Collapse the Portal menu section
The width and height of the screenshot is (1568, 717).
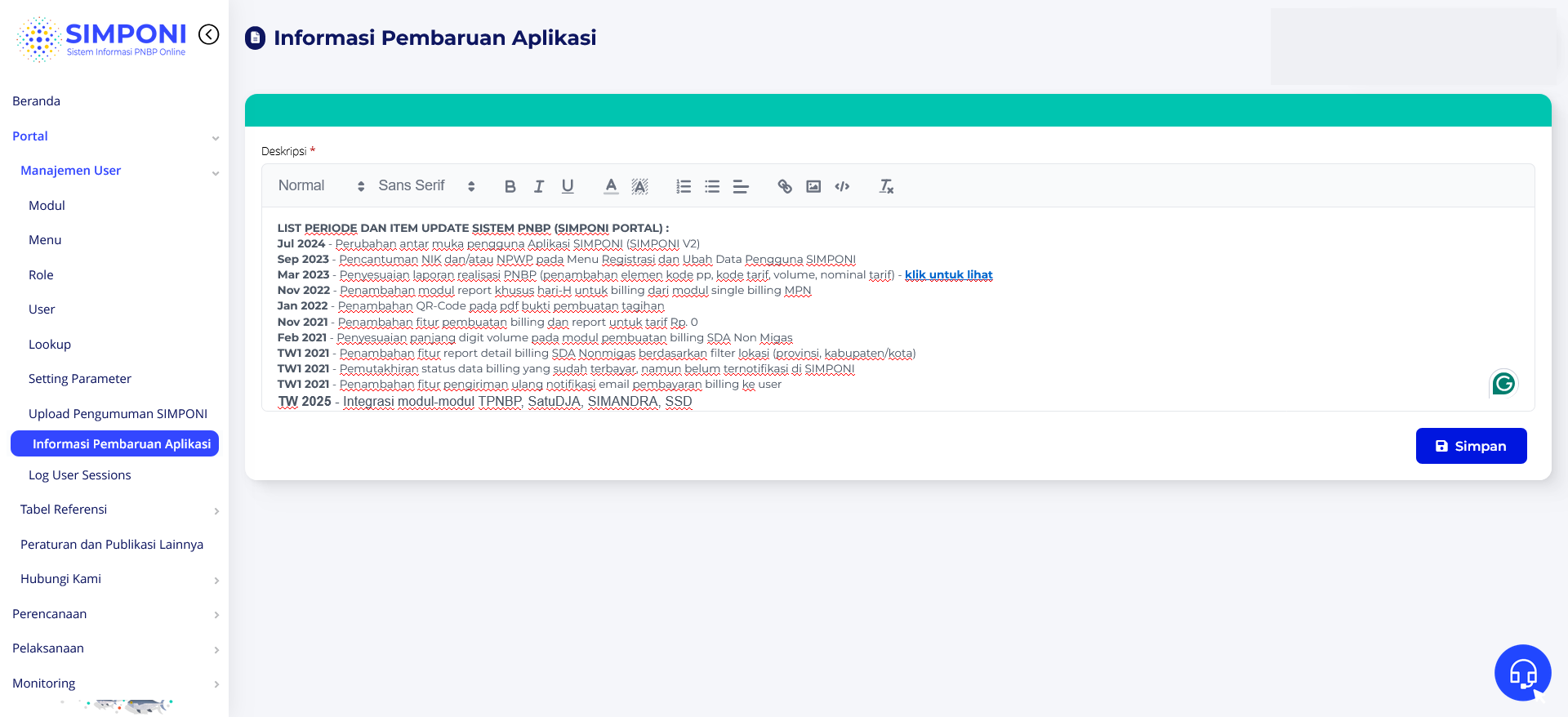[x=216, y=137]
